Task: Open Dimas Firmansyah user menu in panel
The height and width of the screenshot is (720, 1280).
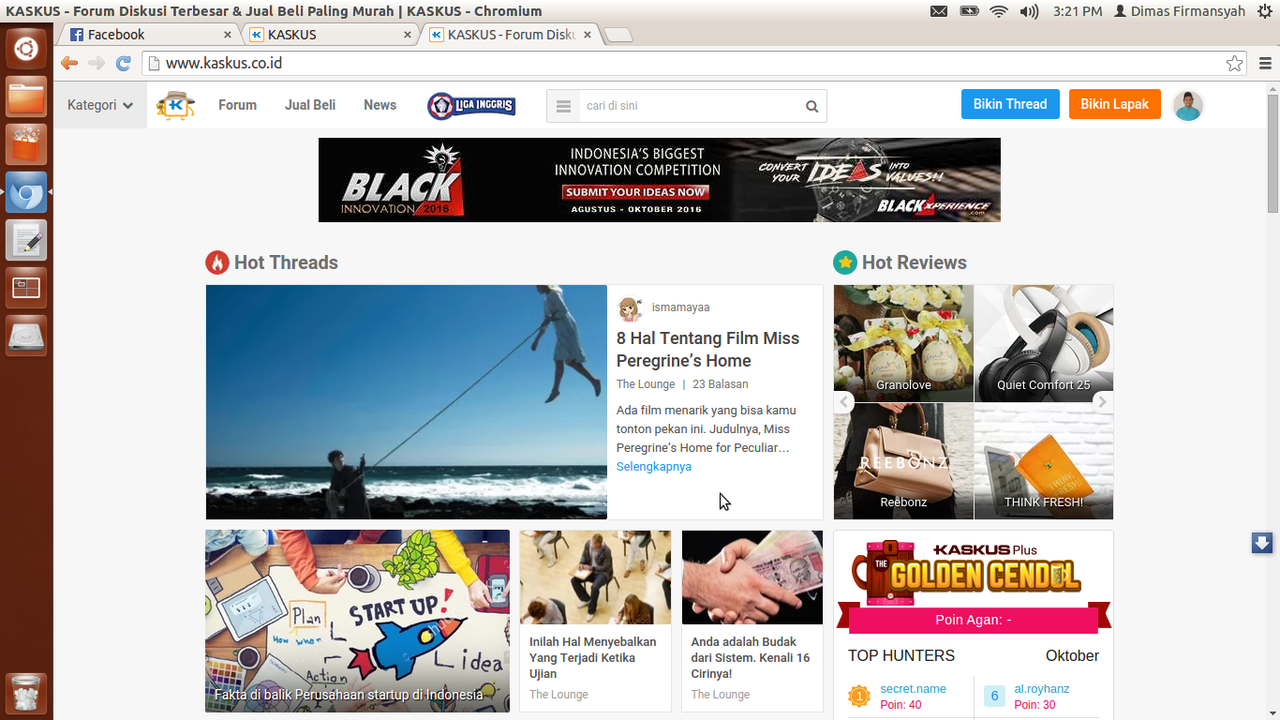Action: coord(1180,11)
